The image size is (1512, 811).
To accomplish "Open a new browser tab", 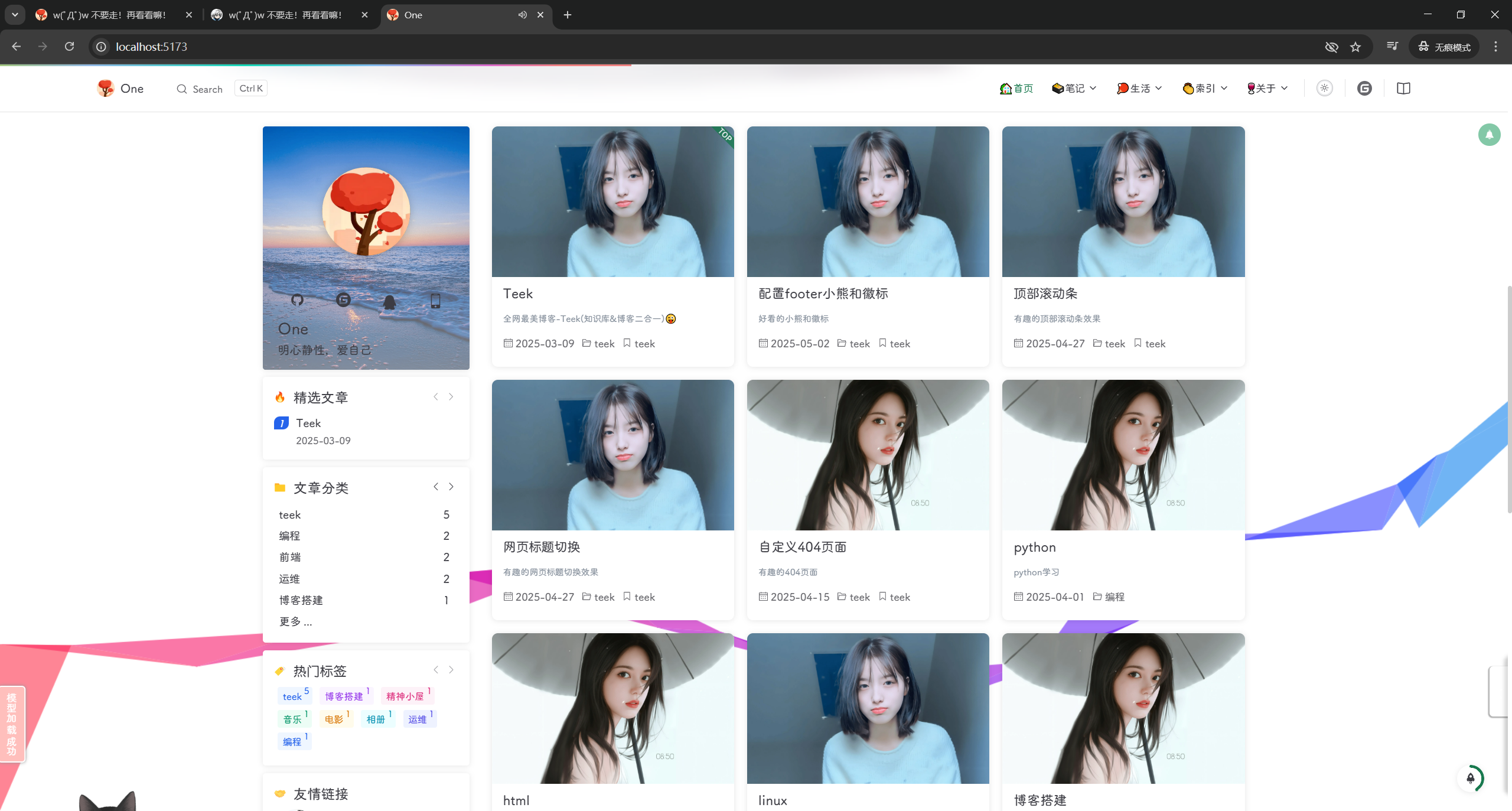I will [568, 15].
